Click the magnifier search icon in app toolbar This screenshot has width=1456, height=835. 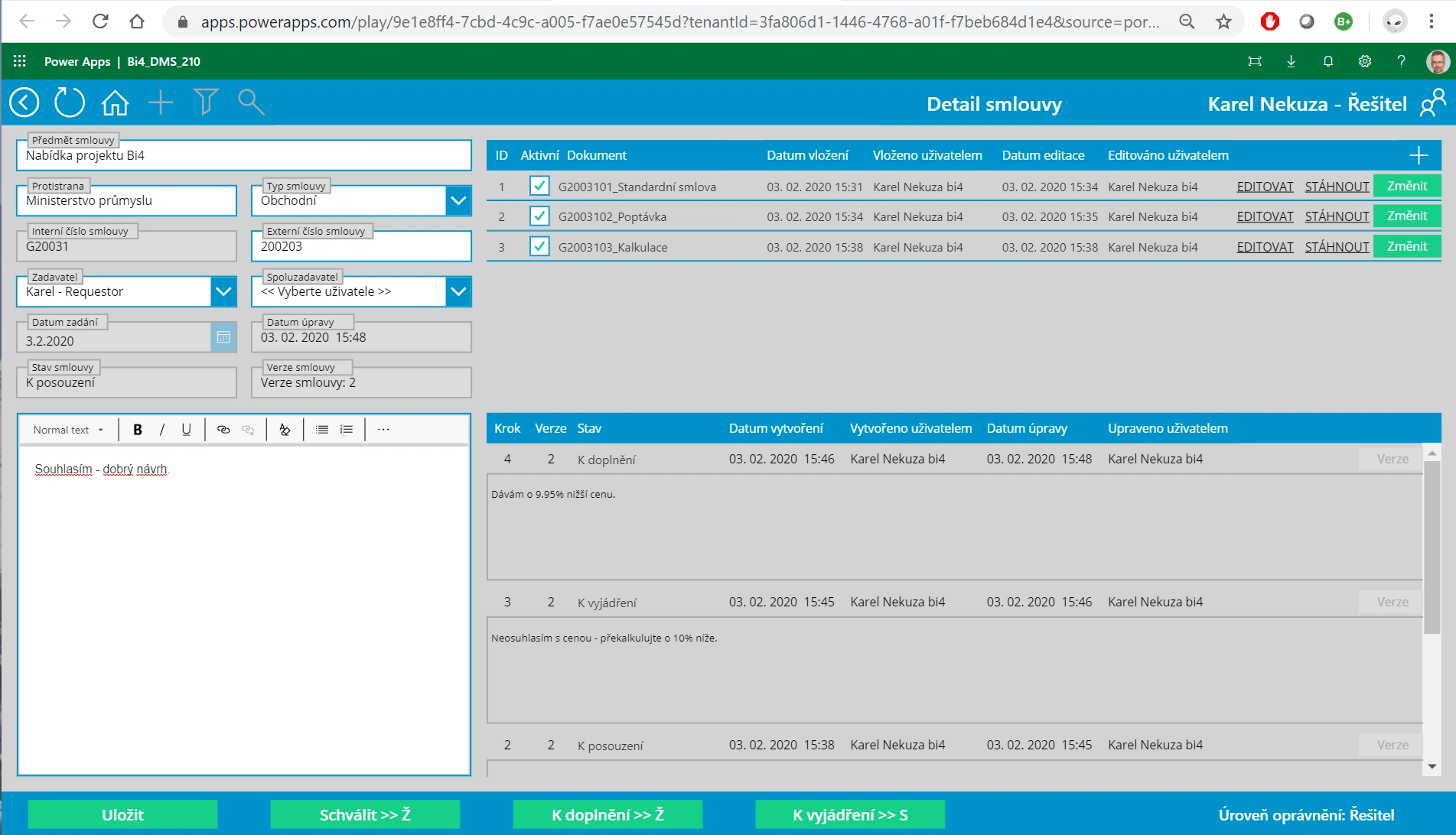[x=251, y=102]
